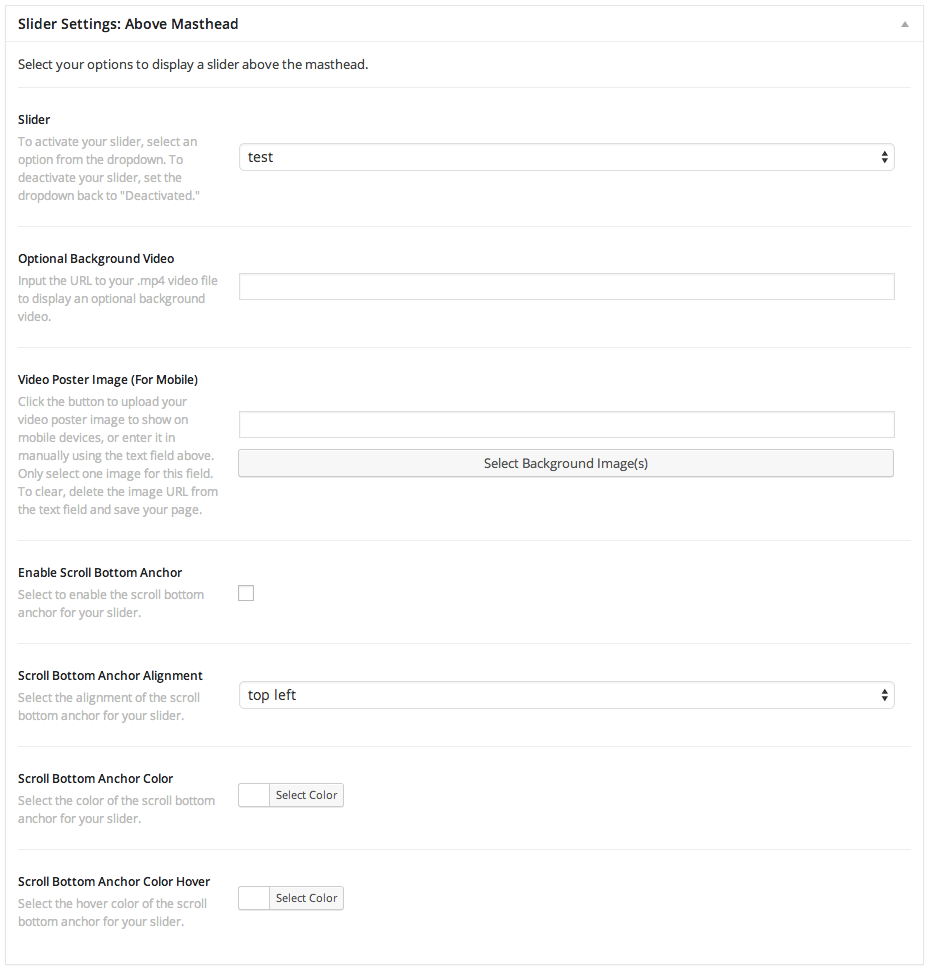Viewport: 929px width, 970px height.
Task: Click the Scroll Bottom Anchor Color Hover swatch
Action: 254,898
